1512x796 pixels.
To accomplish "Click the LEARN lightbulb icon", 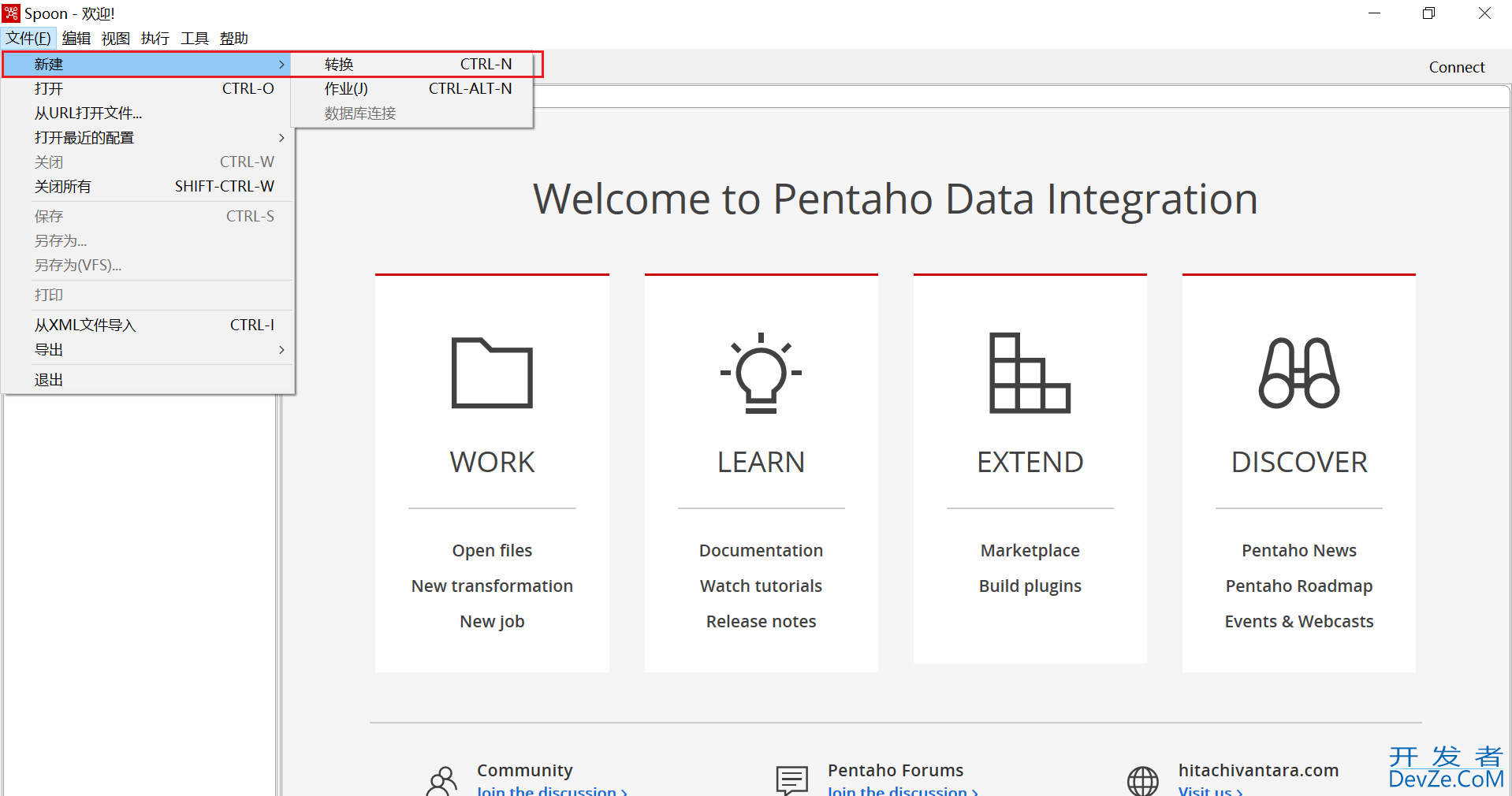I will 761,373.
